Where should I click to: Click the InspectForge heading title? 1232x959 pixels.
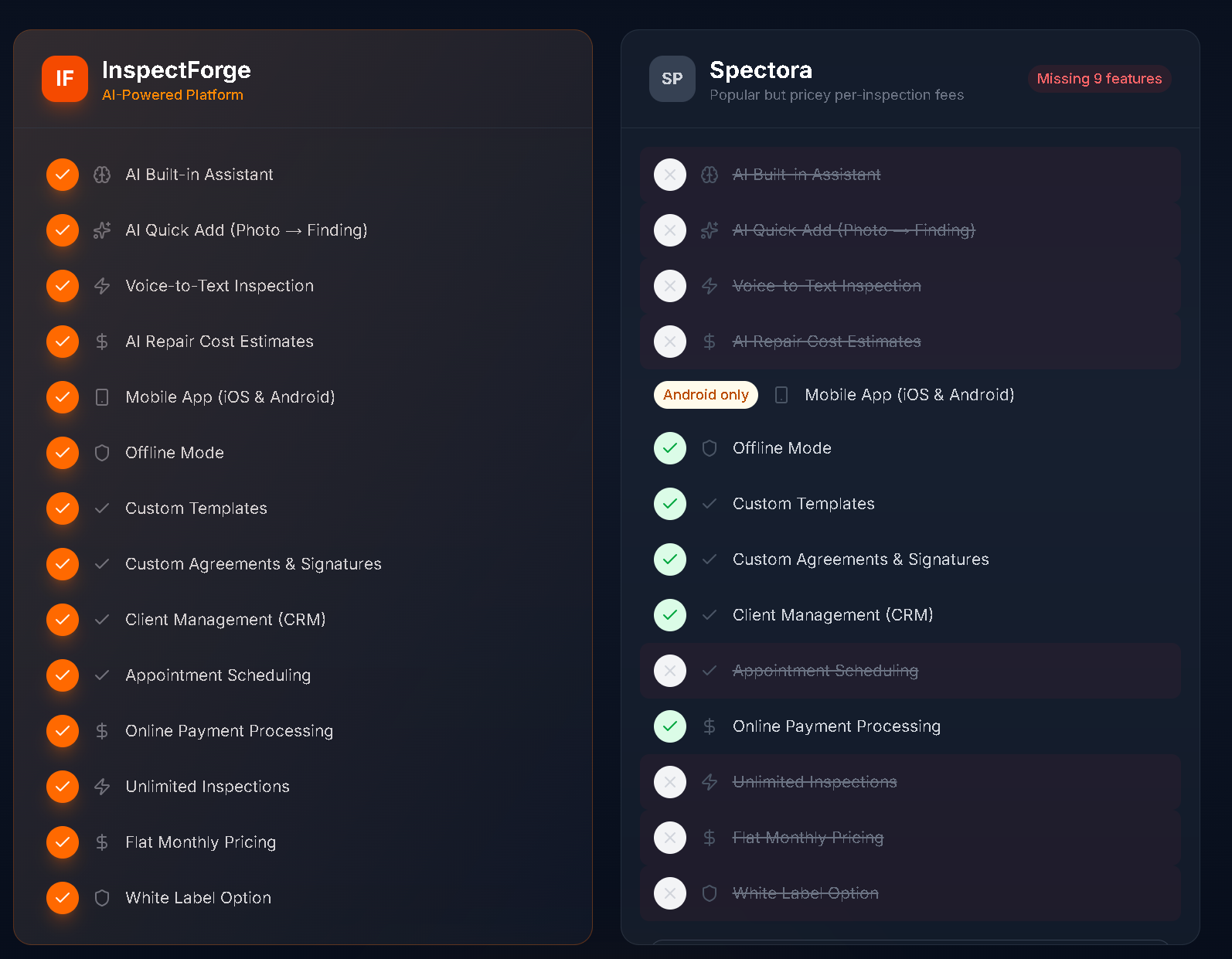(x=176, y=70)
